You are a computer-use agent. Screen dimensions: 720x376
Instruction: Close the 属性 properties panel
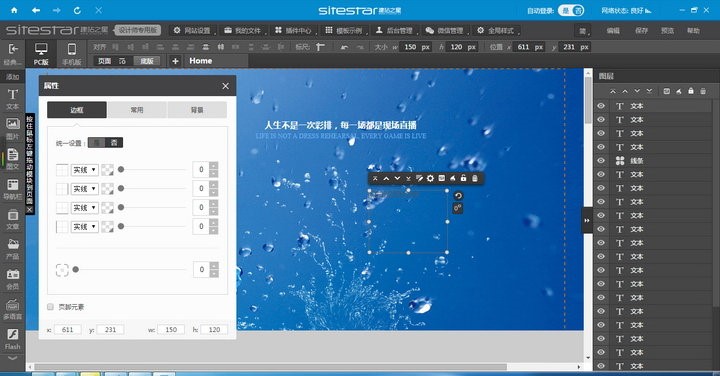[x=225, y=86]
